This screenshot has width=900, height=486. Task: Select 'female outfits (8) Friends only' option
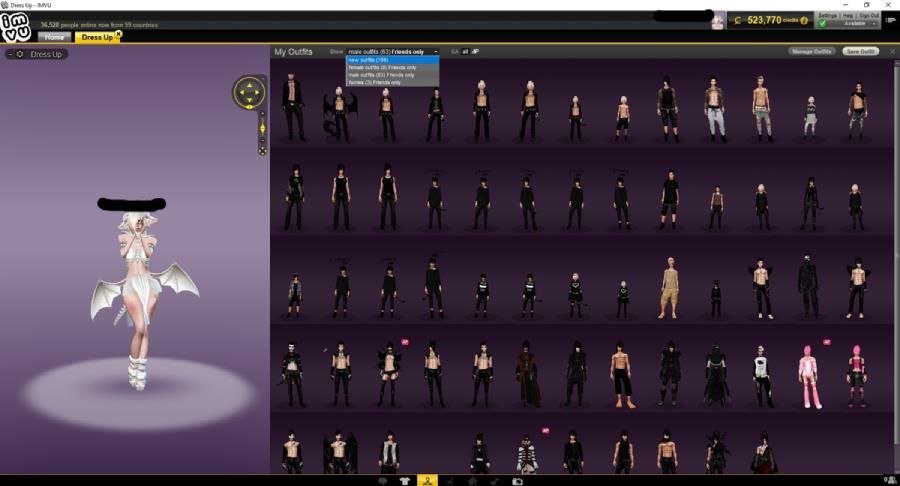point(392,67)
